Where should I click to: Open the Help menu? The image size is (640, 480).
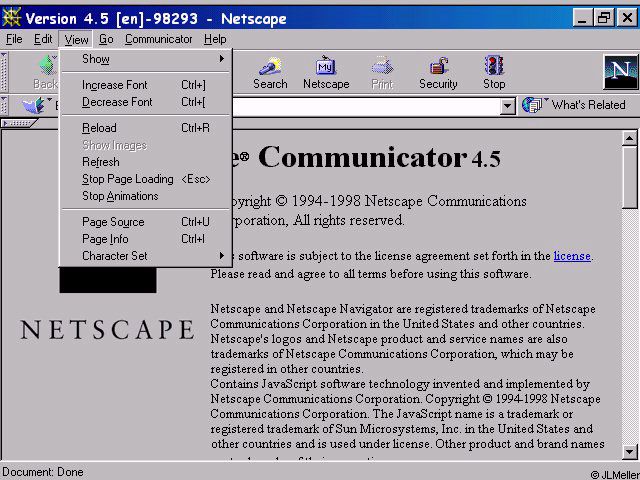coord(215,39)
